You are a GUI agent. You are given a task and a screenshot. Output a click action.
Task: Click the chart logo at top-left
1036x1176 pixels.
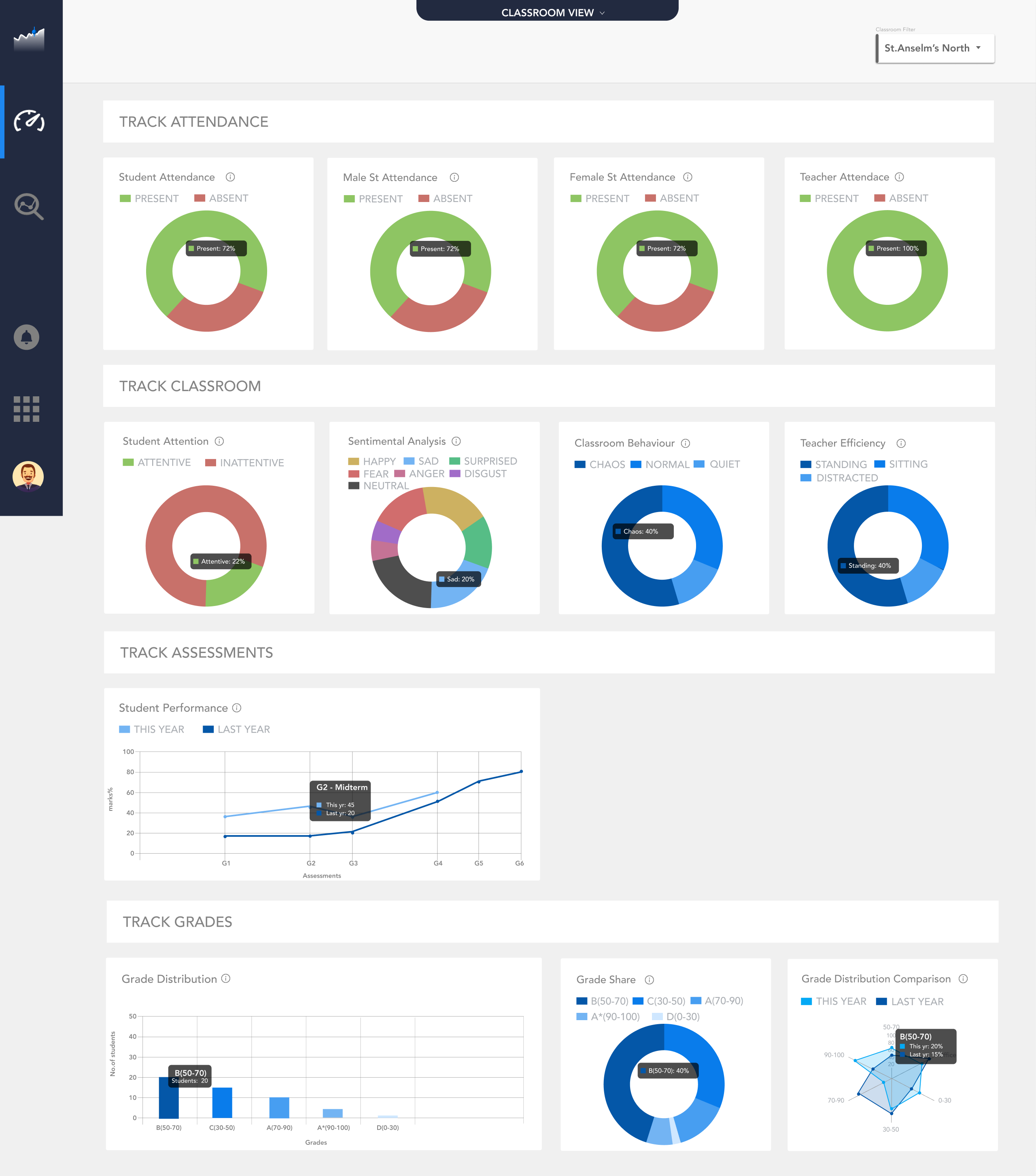[x=29, y=39]
